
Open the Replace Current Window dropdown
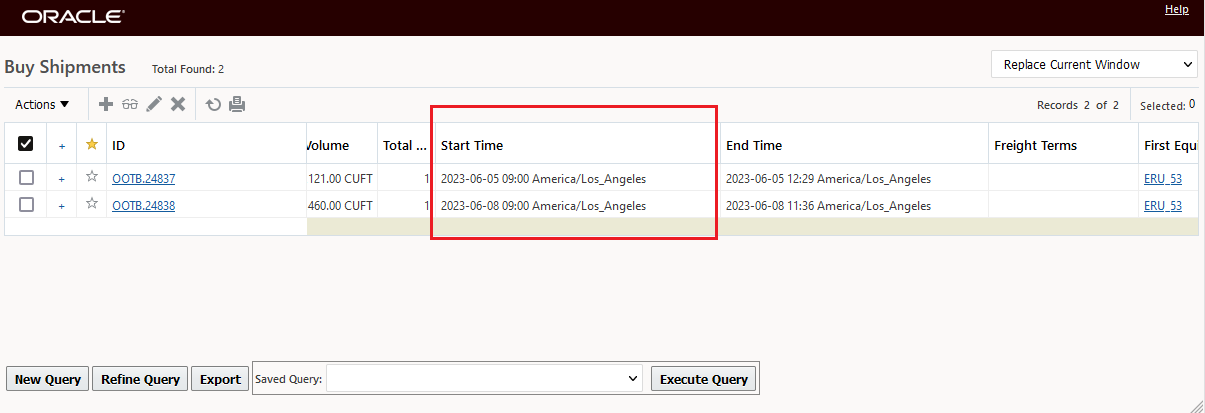click(1094, 64)
